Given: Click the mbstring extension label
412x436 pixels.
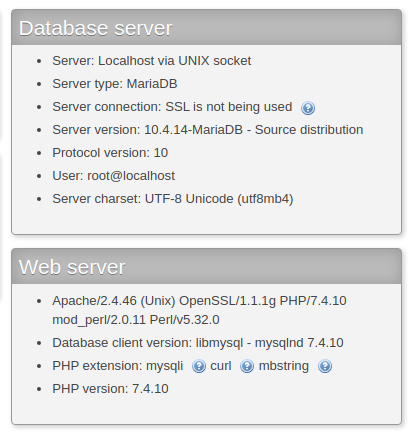Looking at the screenshot, I should (x=284, y=366).
